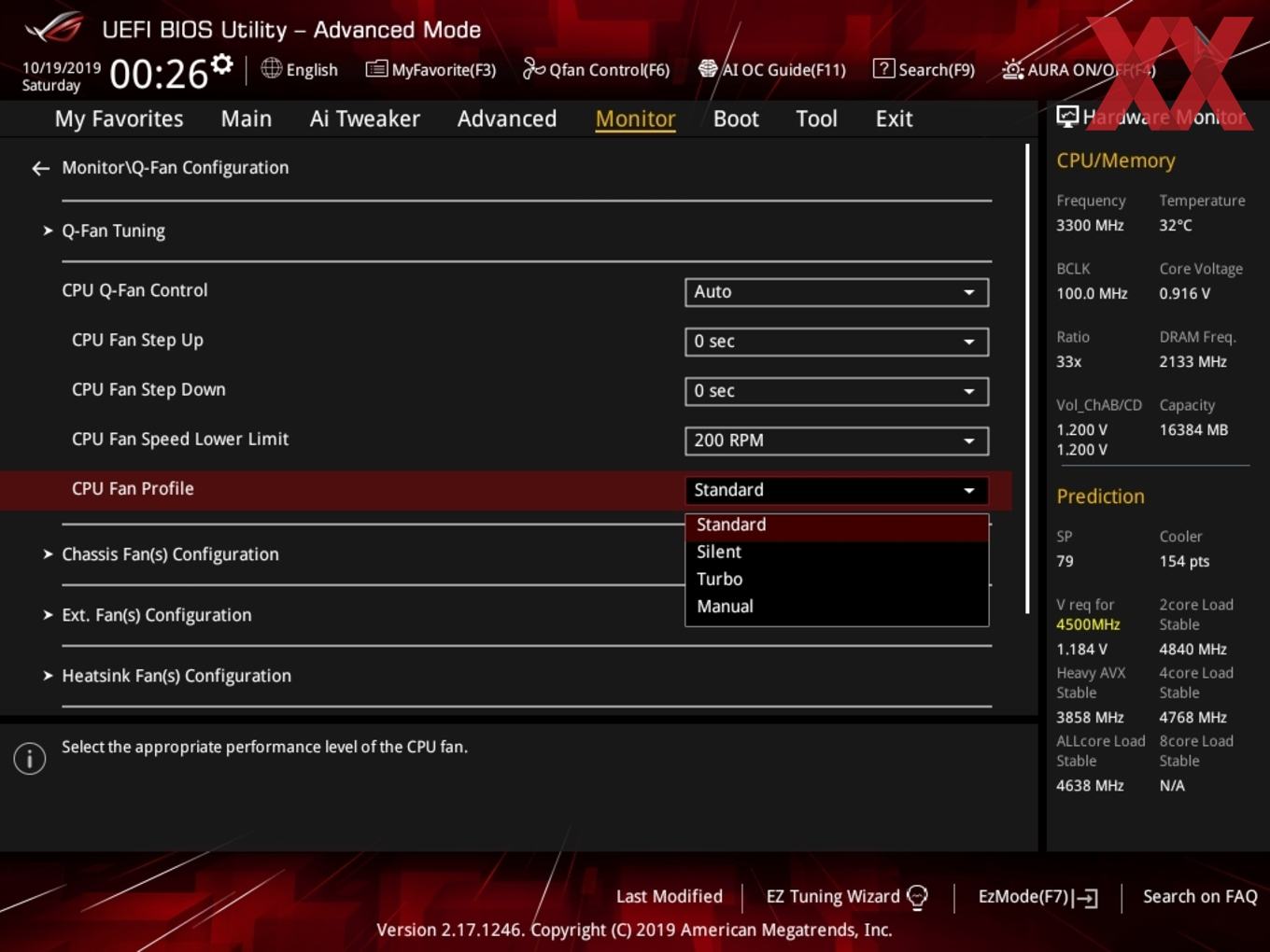Open CPU Fan Step Down dropdown
The height and width of the screenshot is (952, 1270).
(837, 391)
